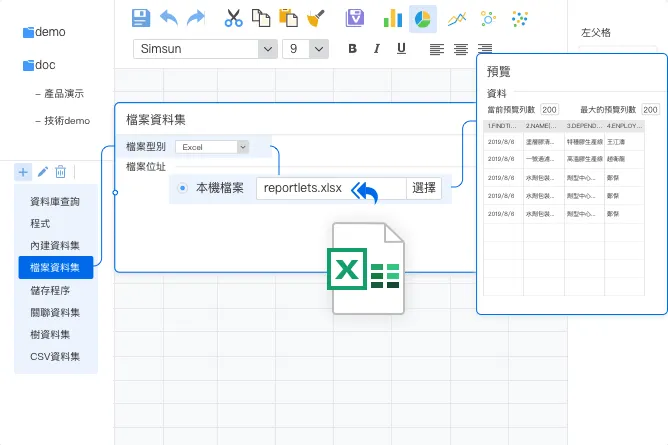Click the 當前預覽列數 200 field

point(549,110)
